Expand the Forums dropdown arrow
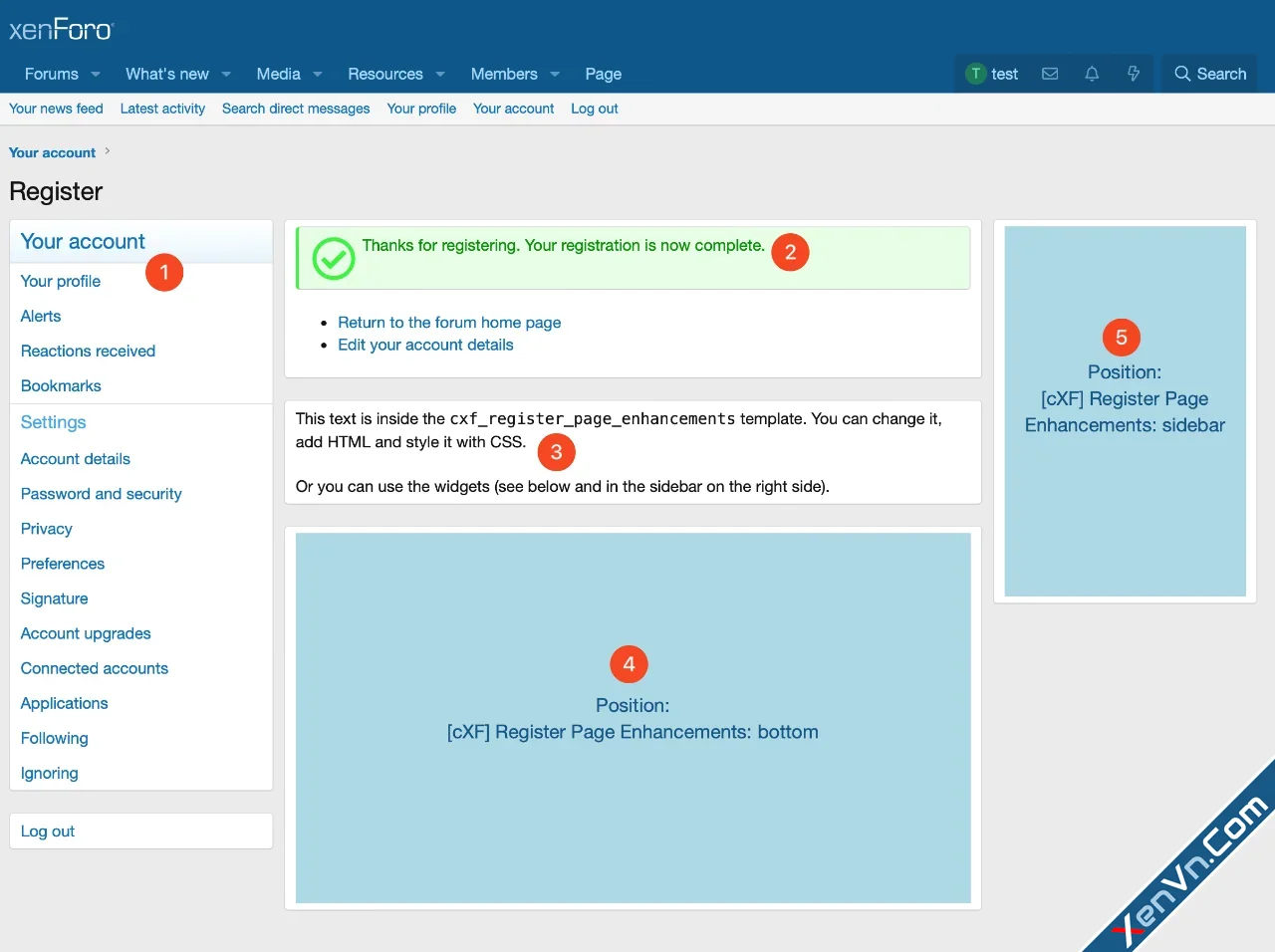 pos(96,75)
